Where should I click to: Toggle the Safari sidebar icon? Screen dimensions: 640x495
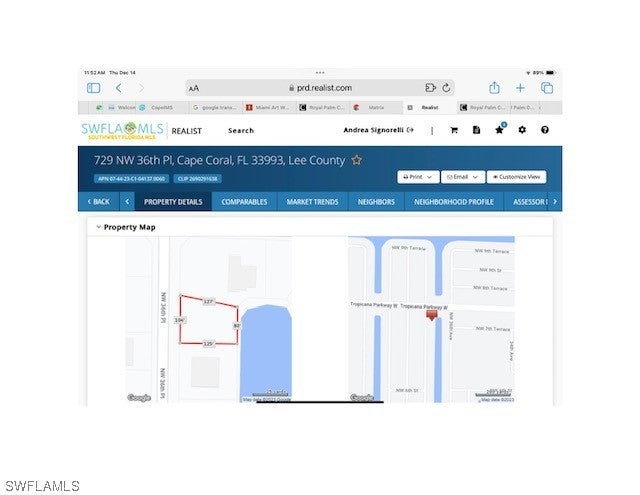[x=93, y=88]
